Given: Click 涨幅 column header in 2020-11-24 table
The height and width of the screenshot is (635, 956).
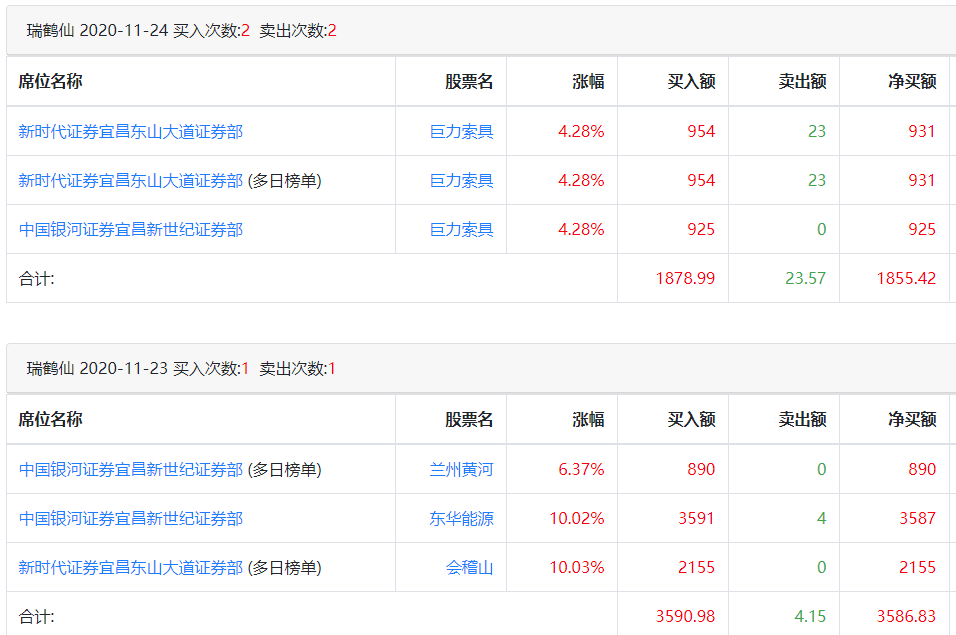Looking at the screenshot, I should coord(588,81).
